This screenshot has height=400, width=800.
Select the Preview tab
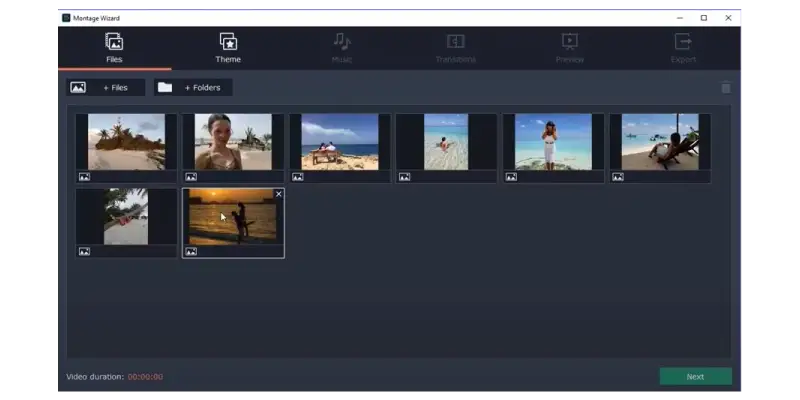pos(569,48)
